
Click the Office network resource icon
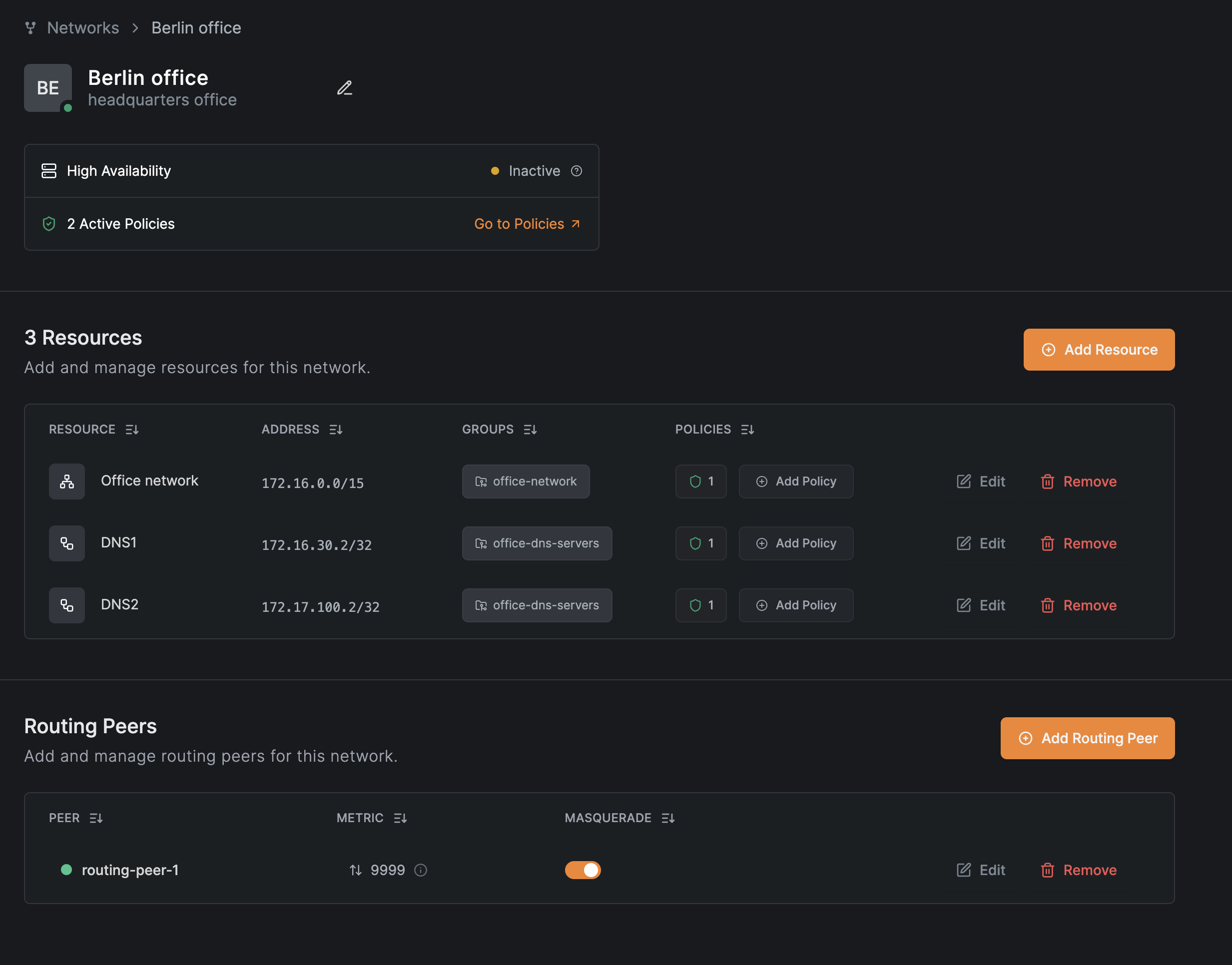[66, 482]
